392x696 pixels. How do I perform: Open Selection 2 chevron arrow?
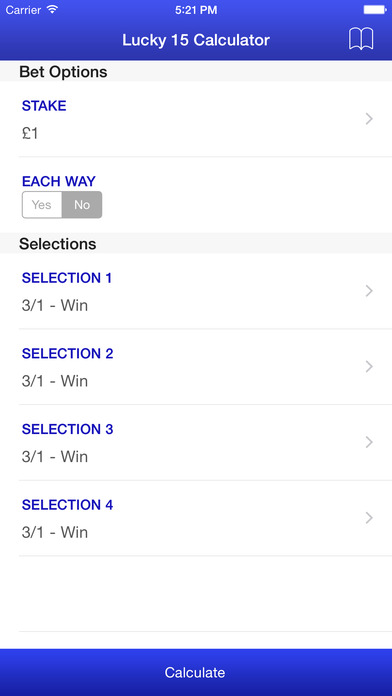[368, 366]
